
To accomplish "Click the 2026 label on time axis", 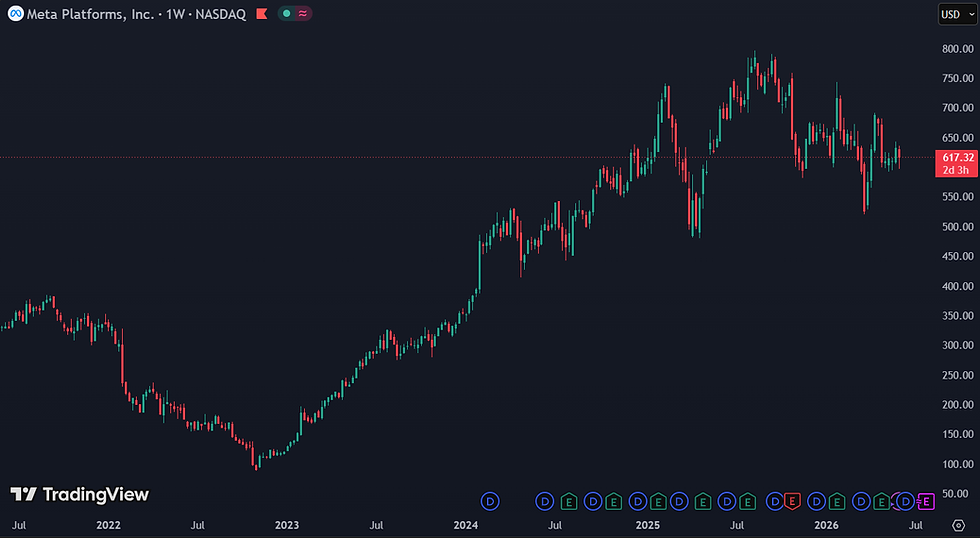I will pyautogui.click(x=826, y=526).
